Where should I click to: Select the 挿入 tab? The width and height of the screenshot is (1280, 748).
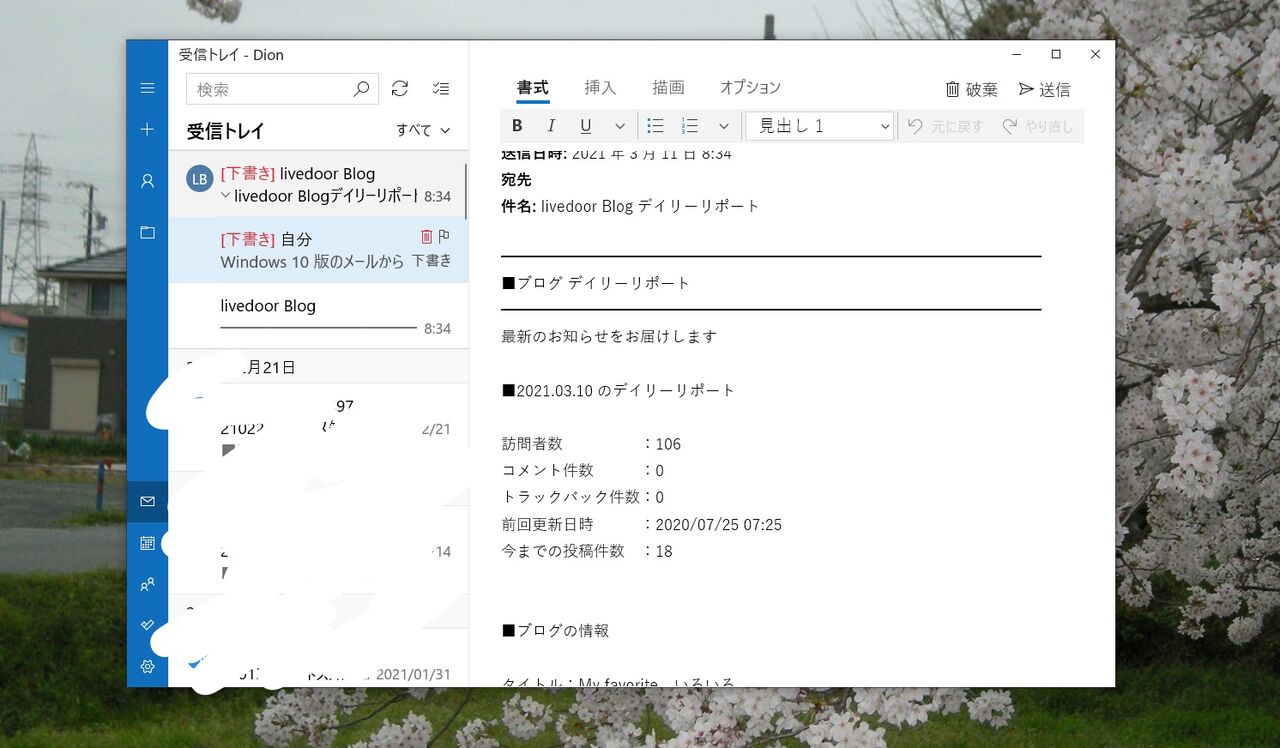point(600,88)
